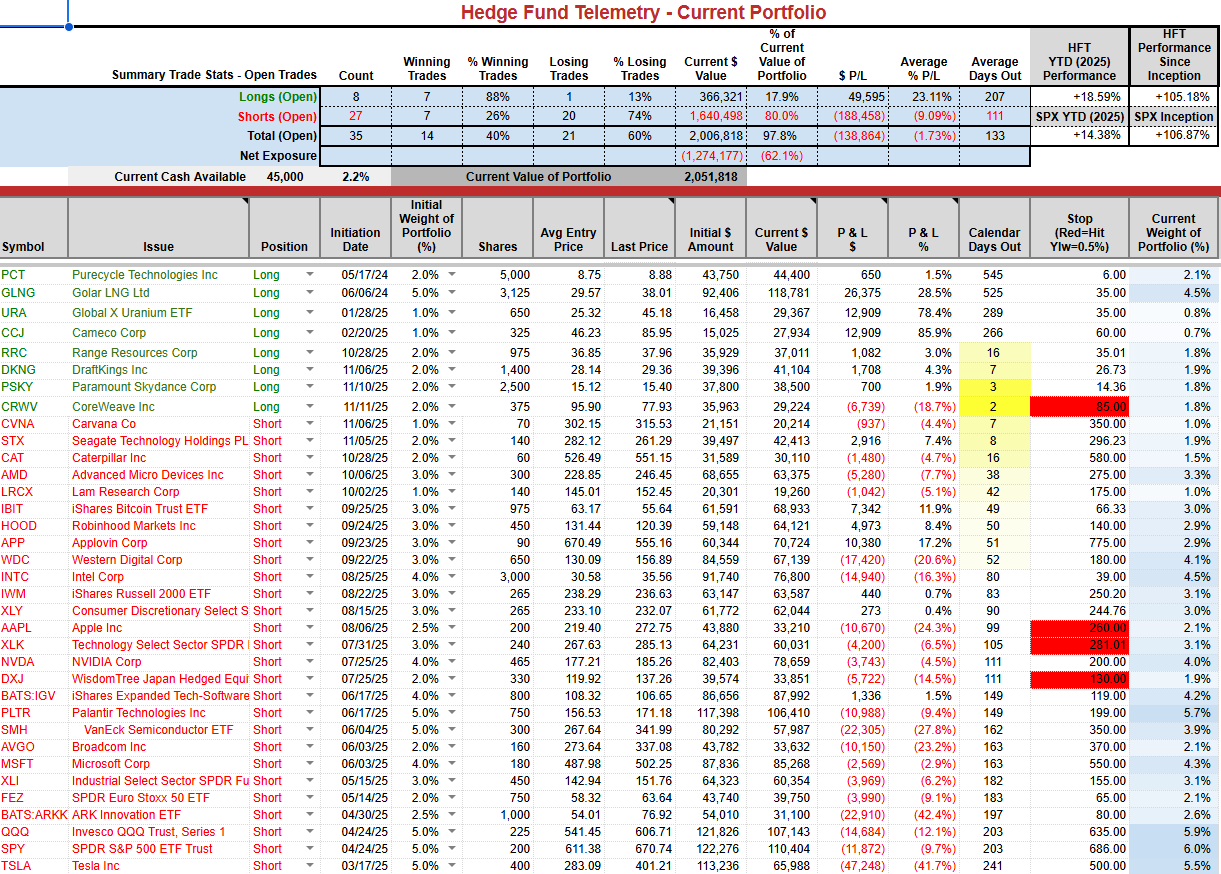This screenshot has height=874, width=1221.
Task: Select the Net Exposure value cell (1,274,177)
Action: 711,156
